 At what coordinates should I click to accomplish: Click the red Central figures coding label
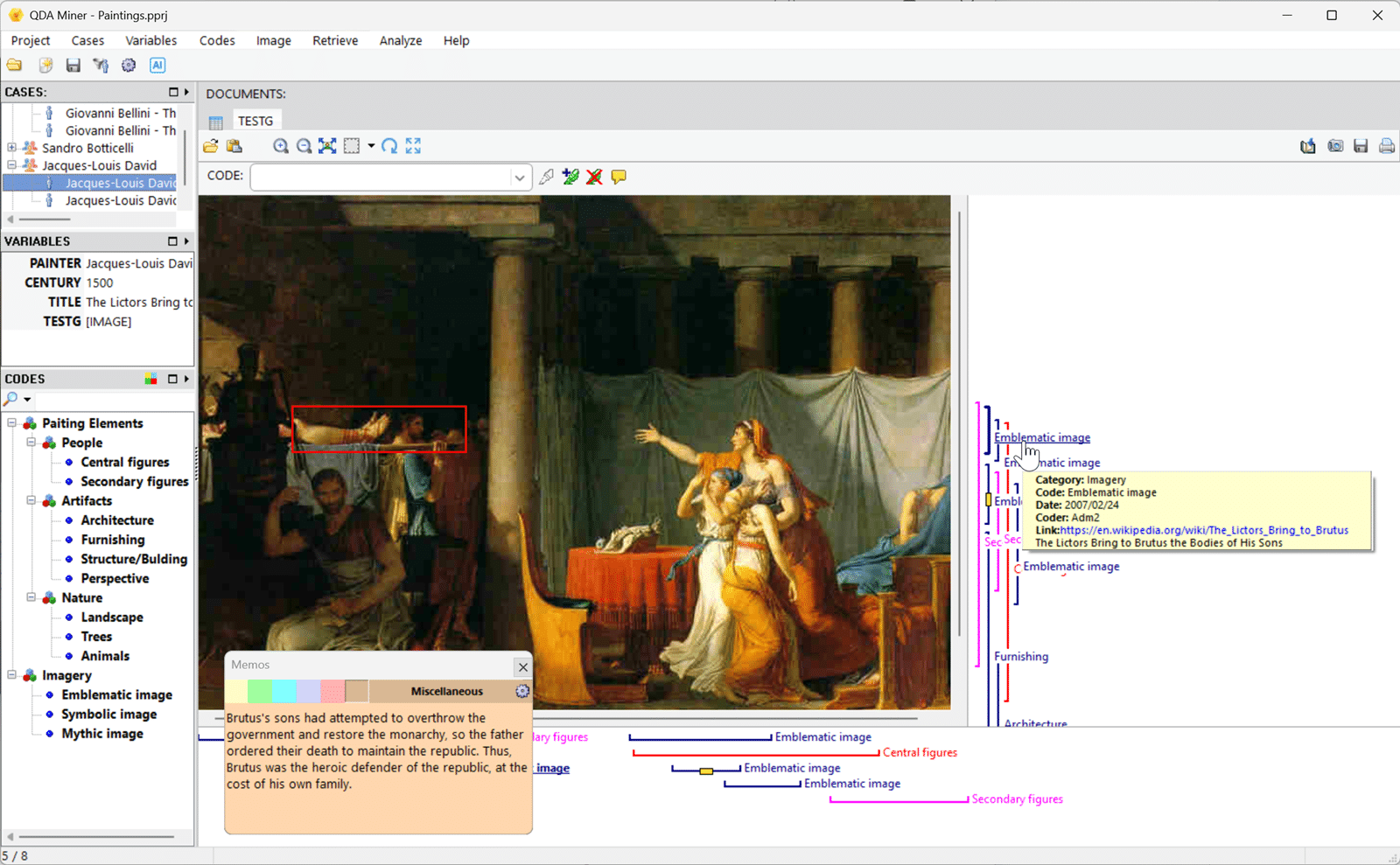(920, 752)
